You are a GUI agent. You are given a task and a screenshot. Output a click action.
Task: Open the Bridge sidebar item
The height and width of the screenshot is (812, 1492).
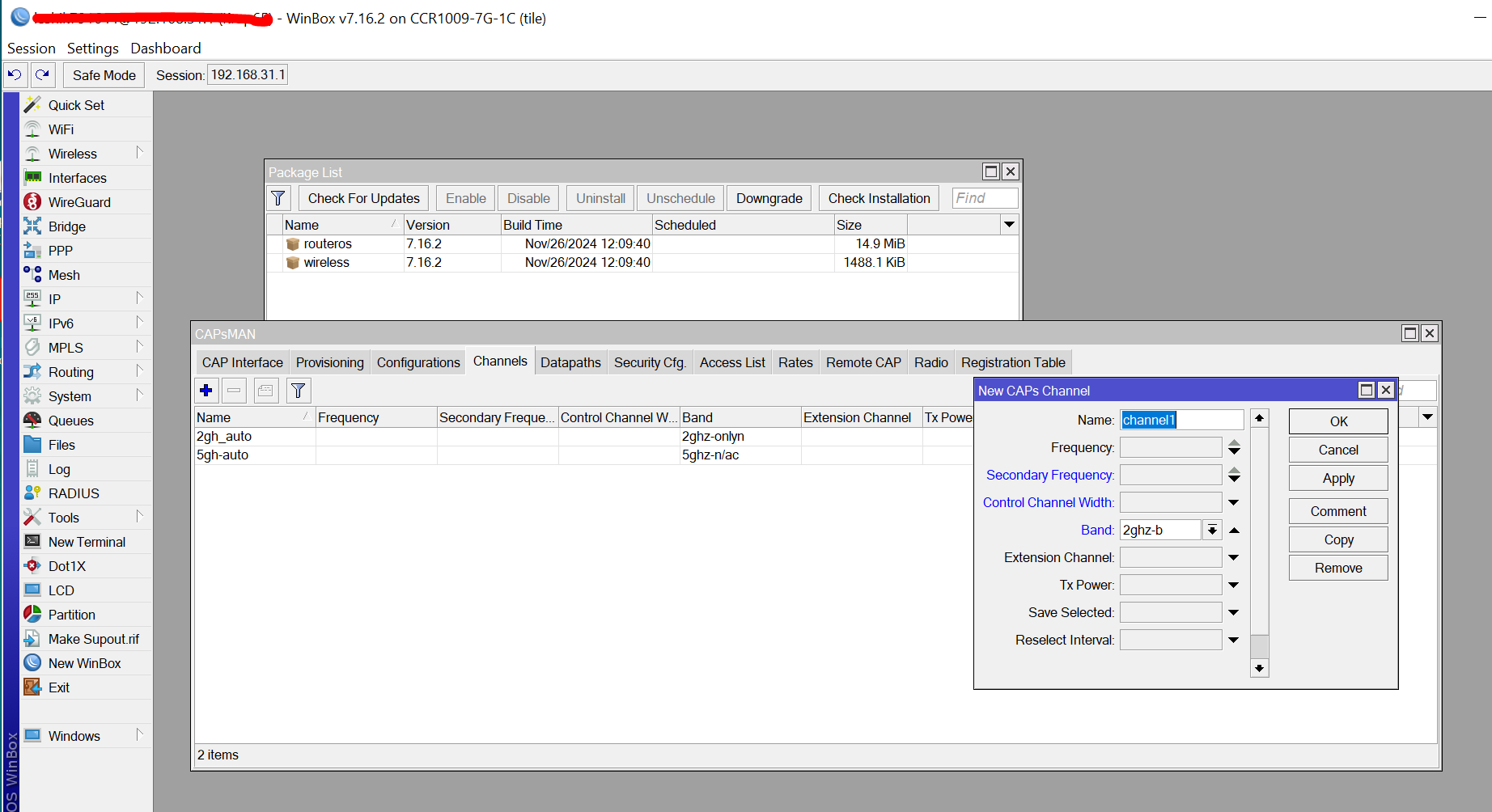[x=66, y=226]
